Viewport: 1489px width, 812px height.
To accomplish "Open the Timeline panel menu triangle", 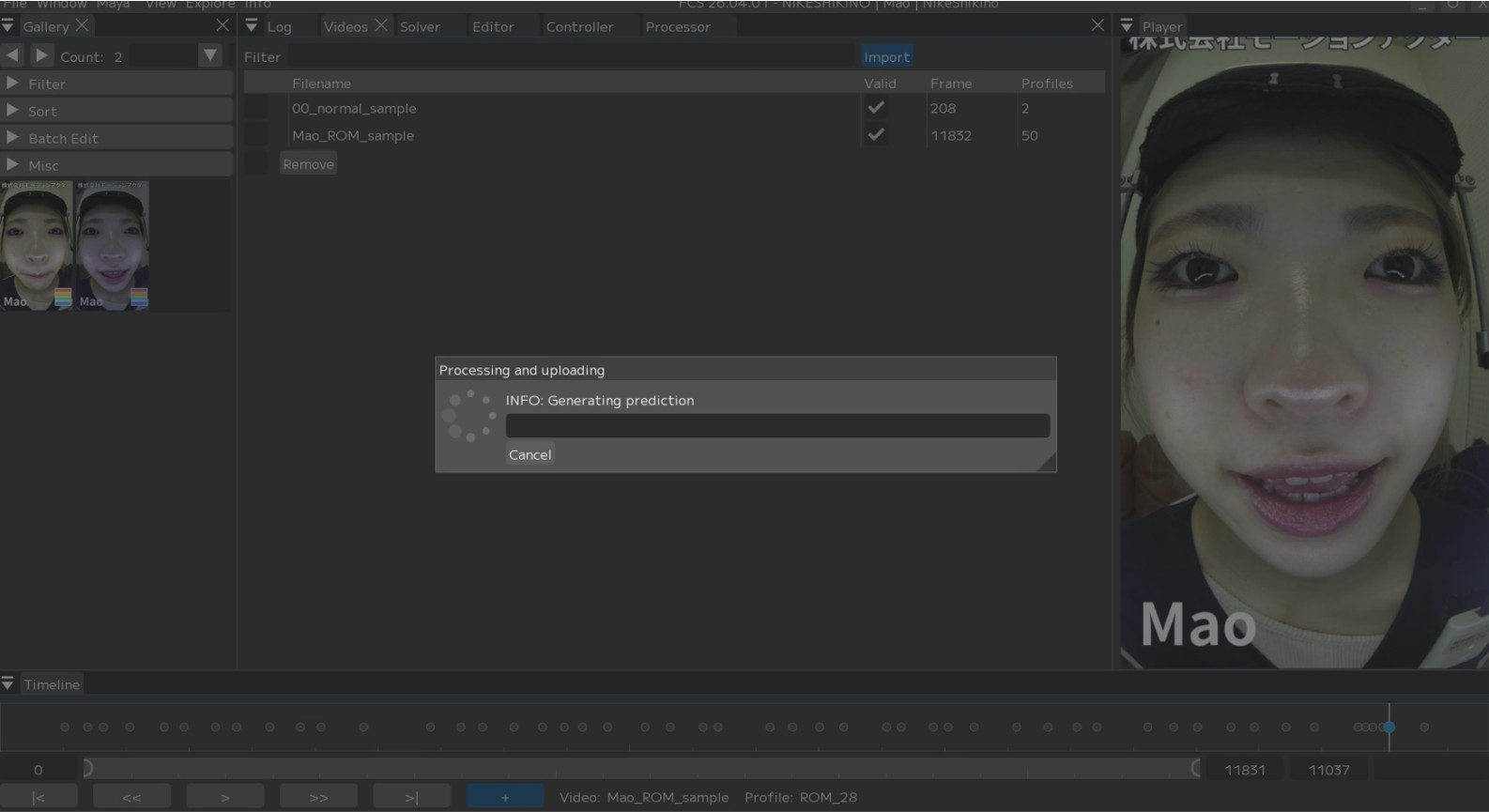I will coord(8,684).
